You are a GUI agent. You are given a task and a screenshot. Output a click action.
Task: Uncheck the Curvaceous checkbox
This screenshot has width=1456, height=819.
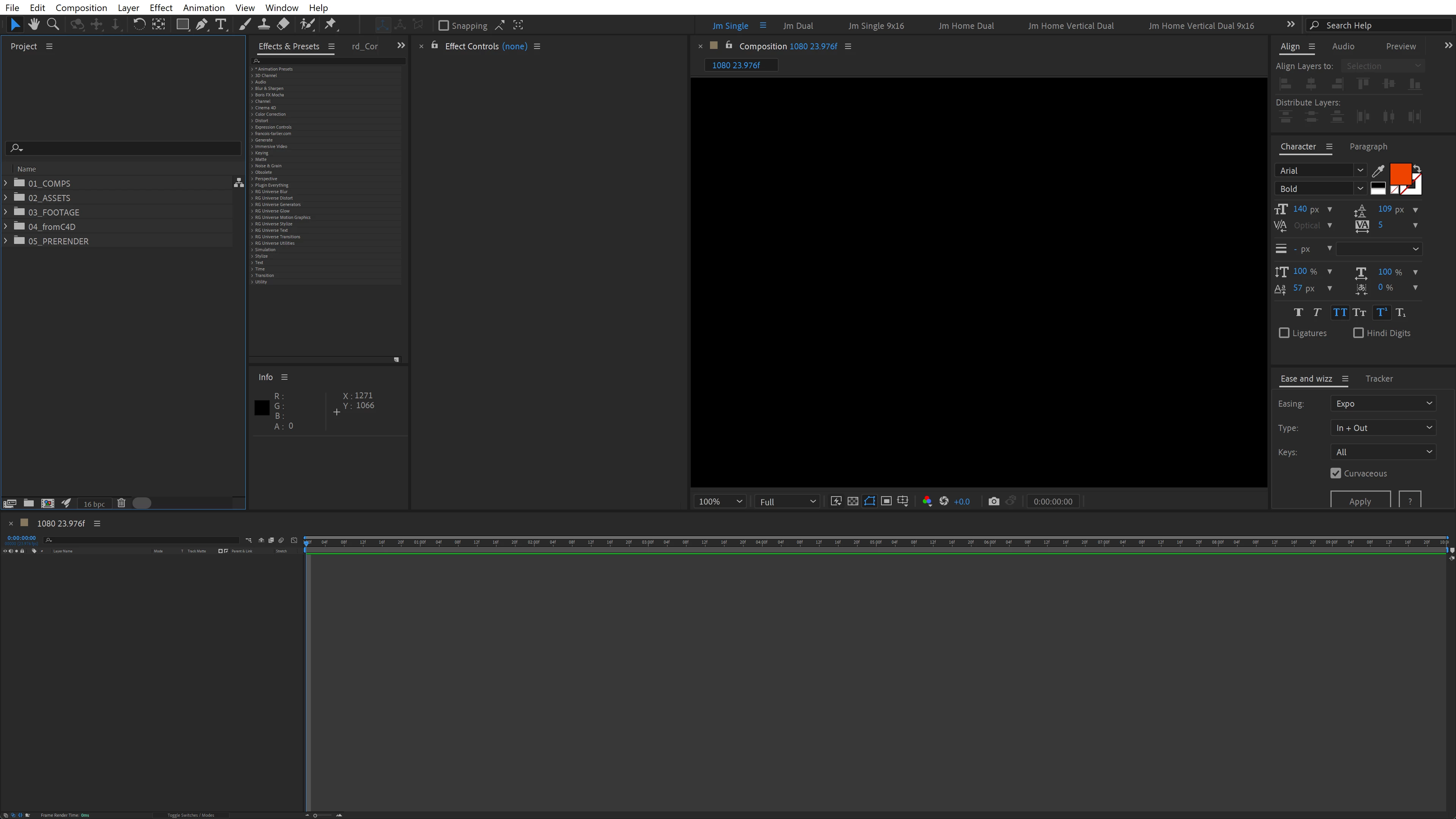pyautogui.click(x=1336, y=474)
